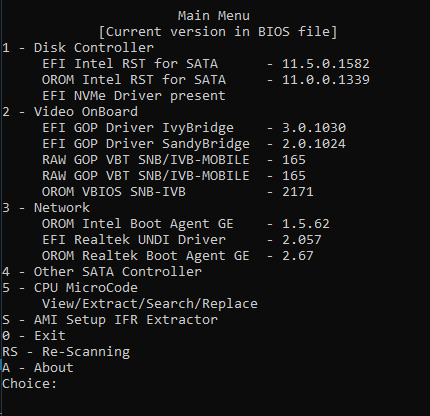Click the OROM Intel Boot Agent GE line
This screenshot has width=430, height=416.
tap(186, 224)
